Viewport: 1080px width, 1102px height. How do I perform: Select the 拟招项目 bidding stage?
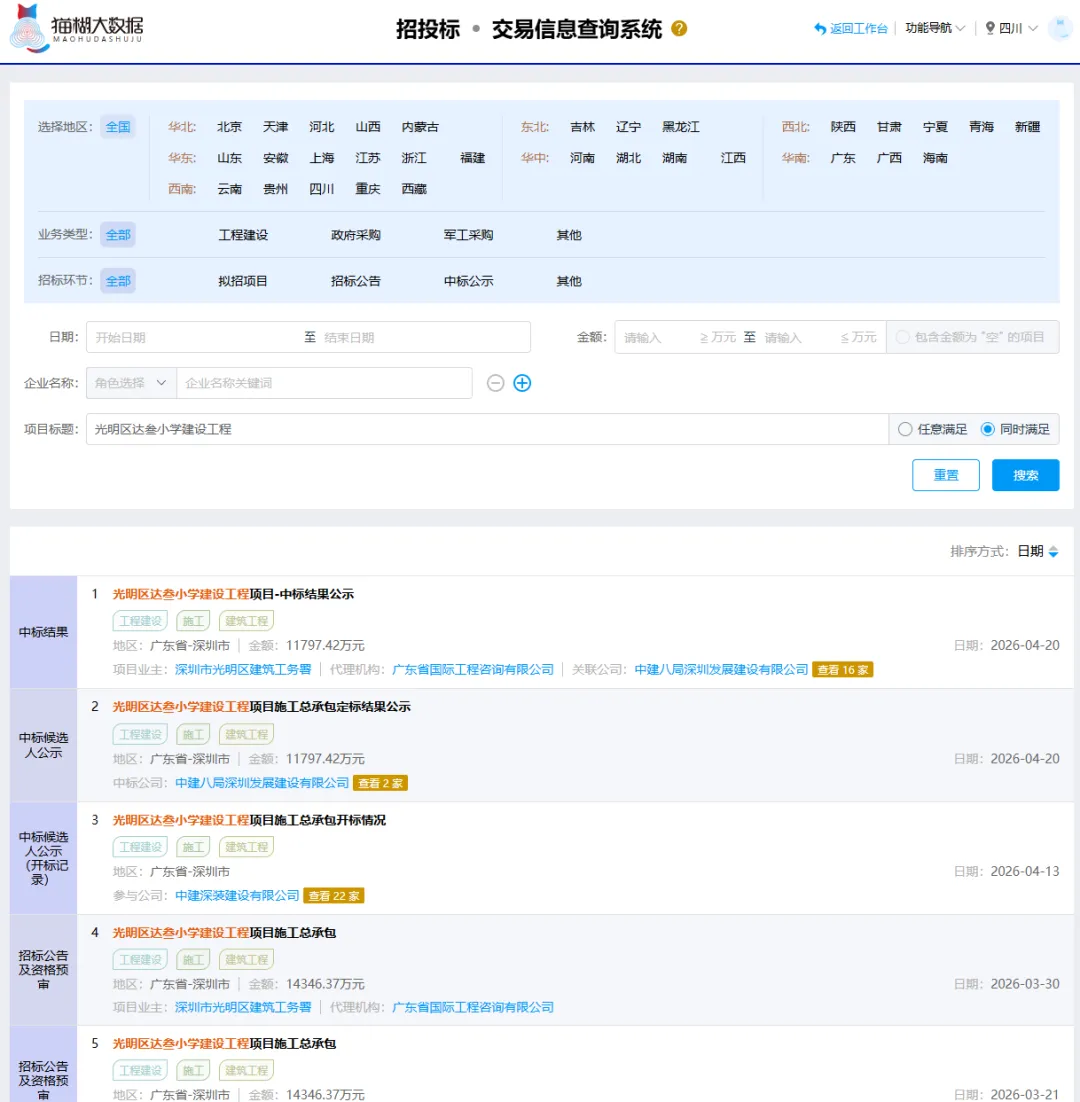[242, 281]
